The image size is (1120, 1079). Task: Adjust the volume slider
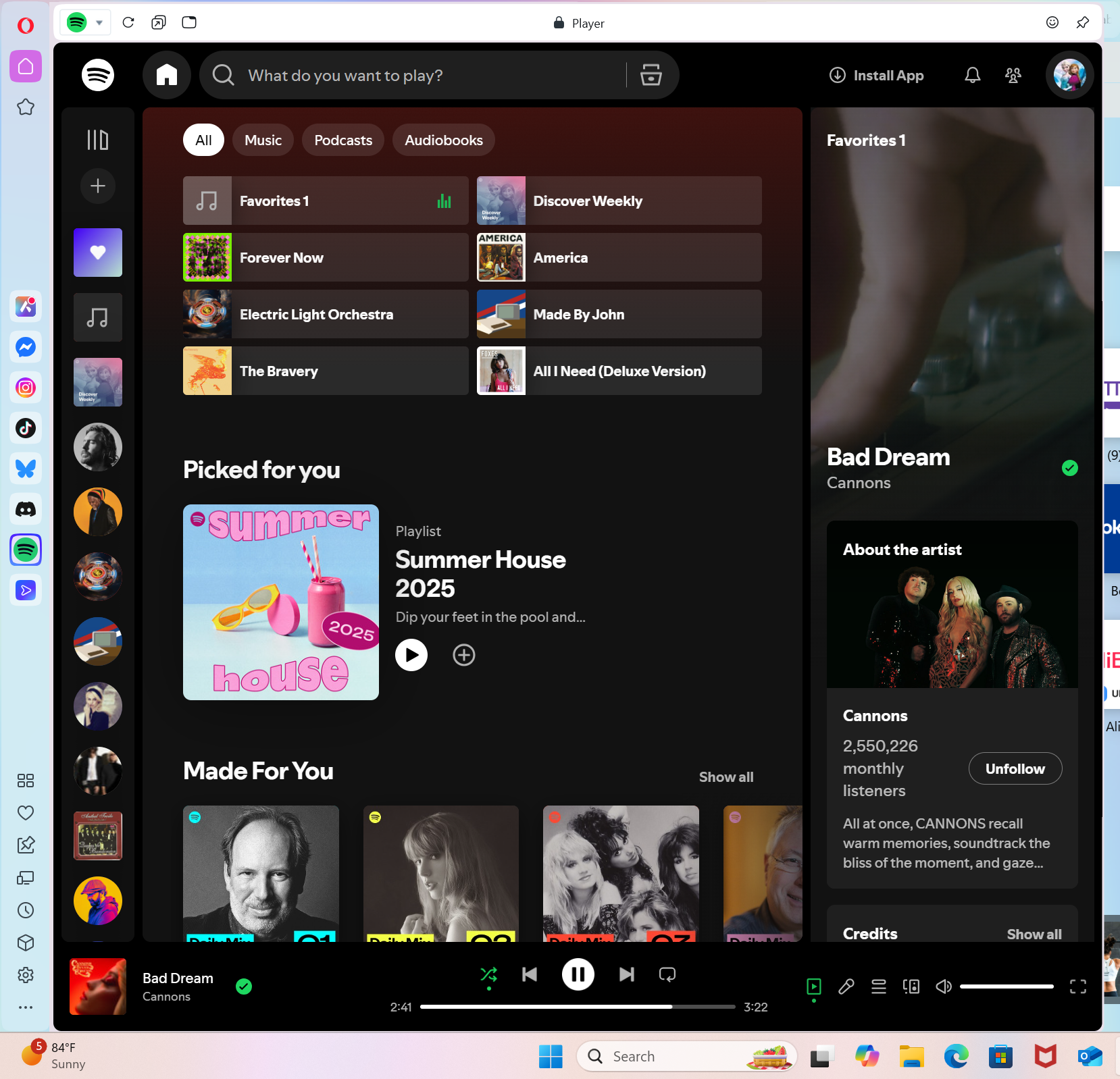(x=1007, y=986)
